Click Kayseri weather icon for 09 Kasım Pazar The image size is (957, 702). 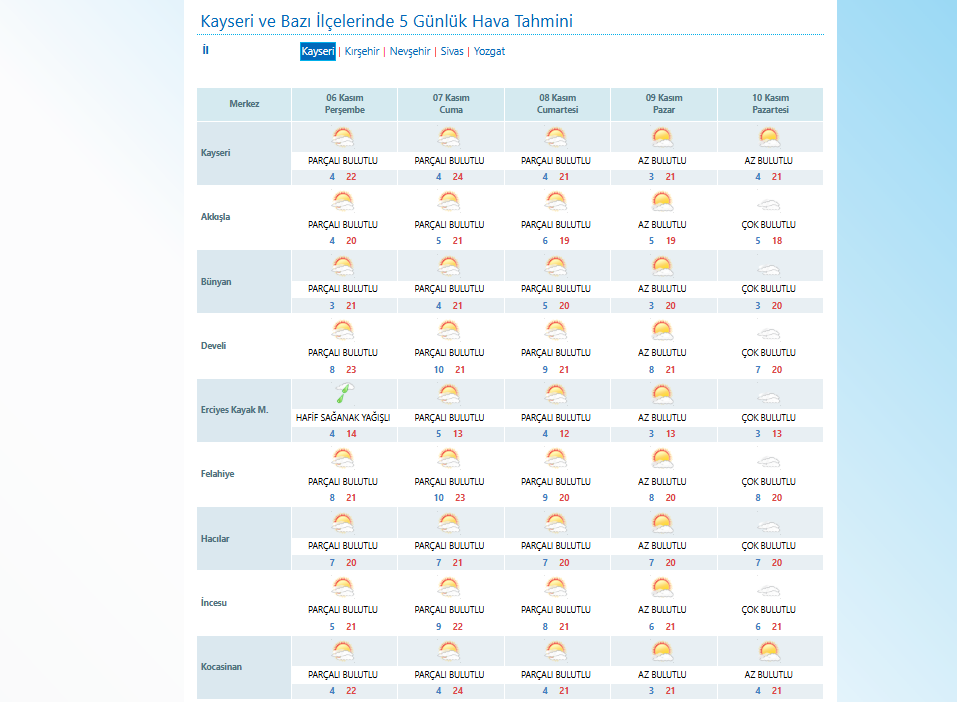662,138
